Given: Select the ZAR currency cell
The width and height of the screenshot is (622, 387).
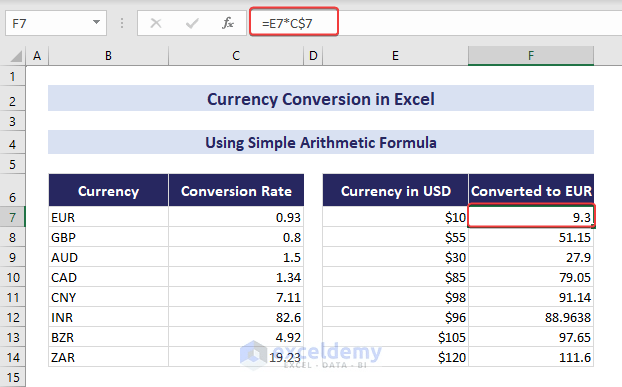Looking at the screenshot, I should 108,357.
